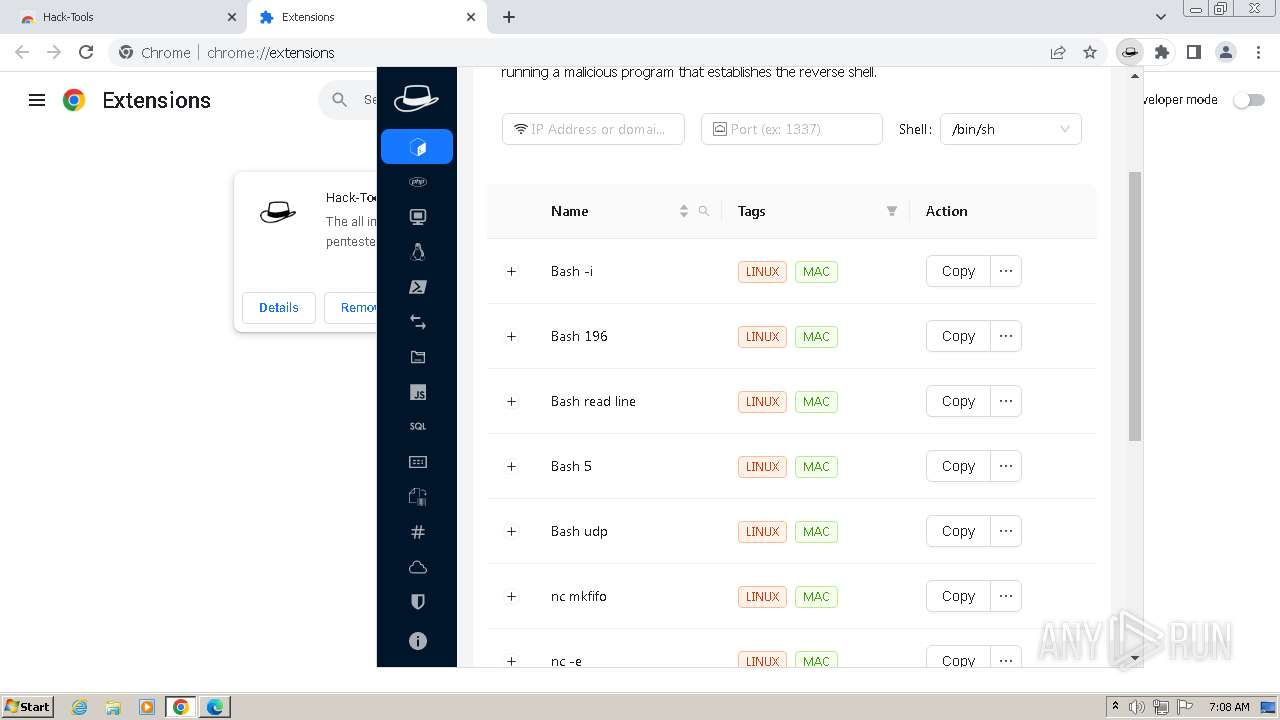The width and height of the screenshot is (1280, 720).
Task: Open the cloud feed icon
Action: tap(418, 567)
